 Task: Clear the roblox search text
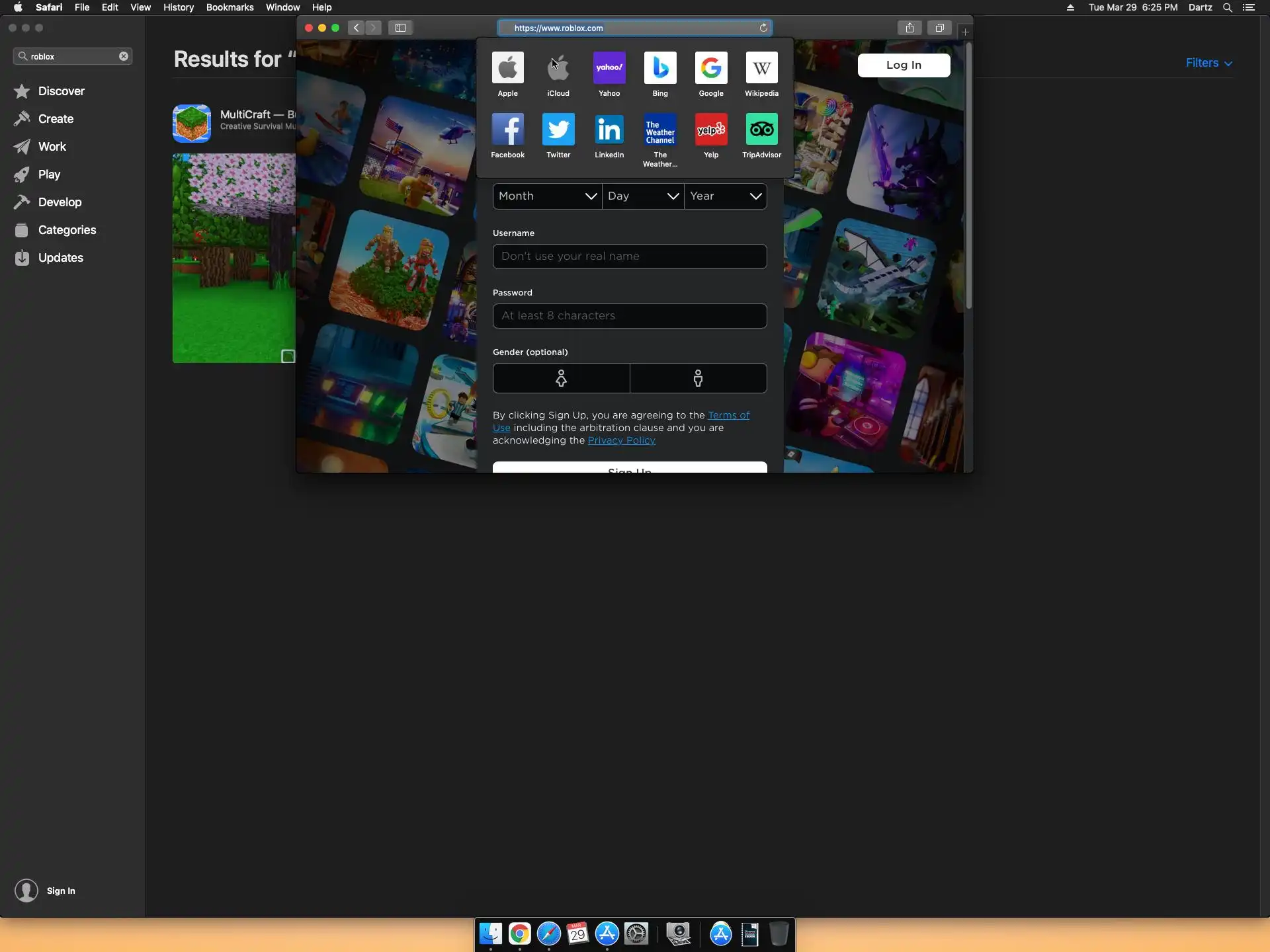click(124, 56)
